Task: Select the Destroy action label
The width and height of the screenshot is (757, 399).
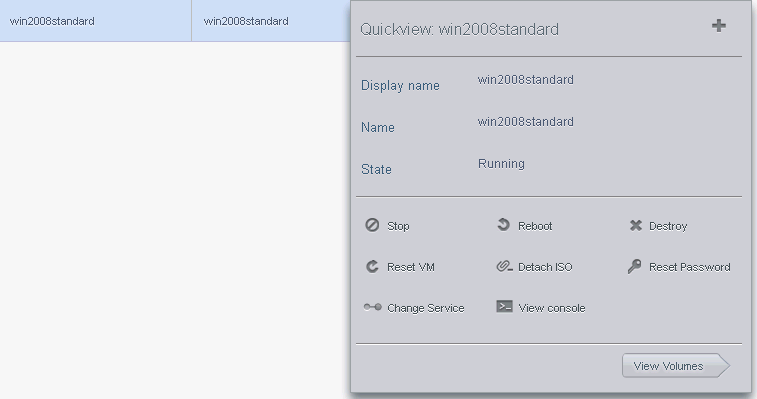Action: pyautogui.click(x=668, y=226)
